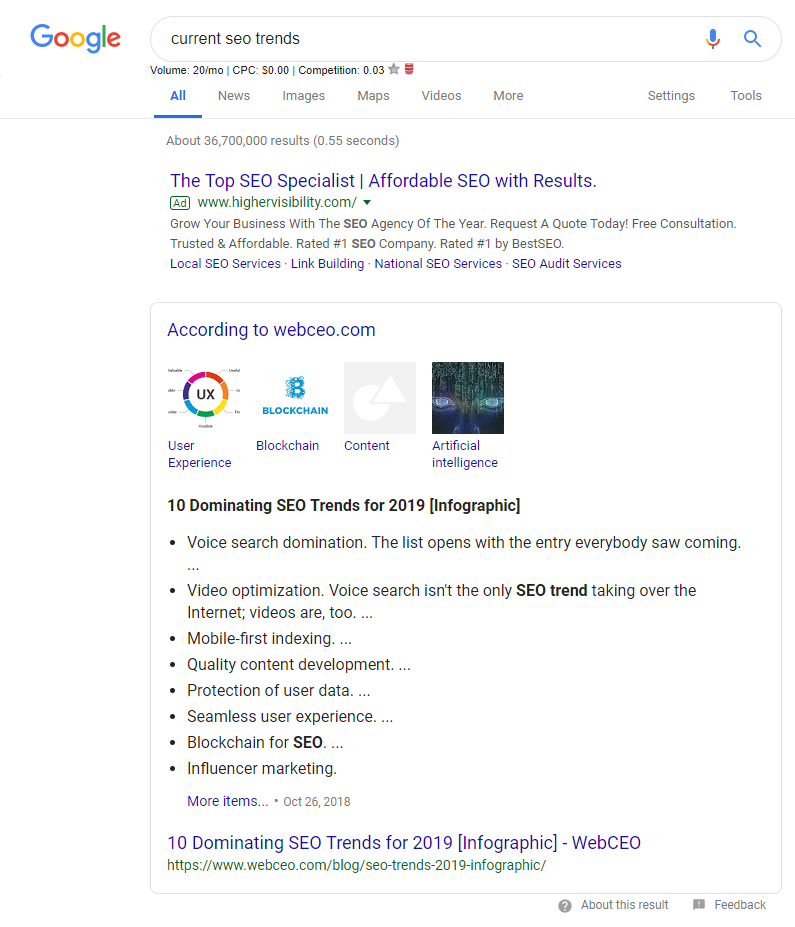
Task: Click the Volume: 20/mo keyword stat
Action: 186,70
